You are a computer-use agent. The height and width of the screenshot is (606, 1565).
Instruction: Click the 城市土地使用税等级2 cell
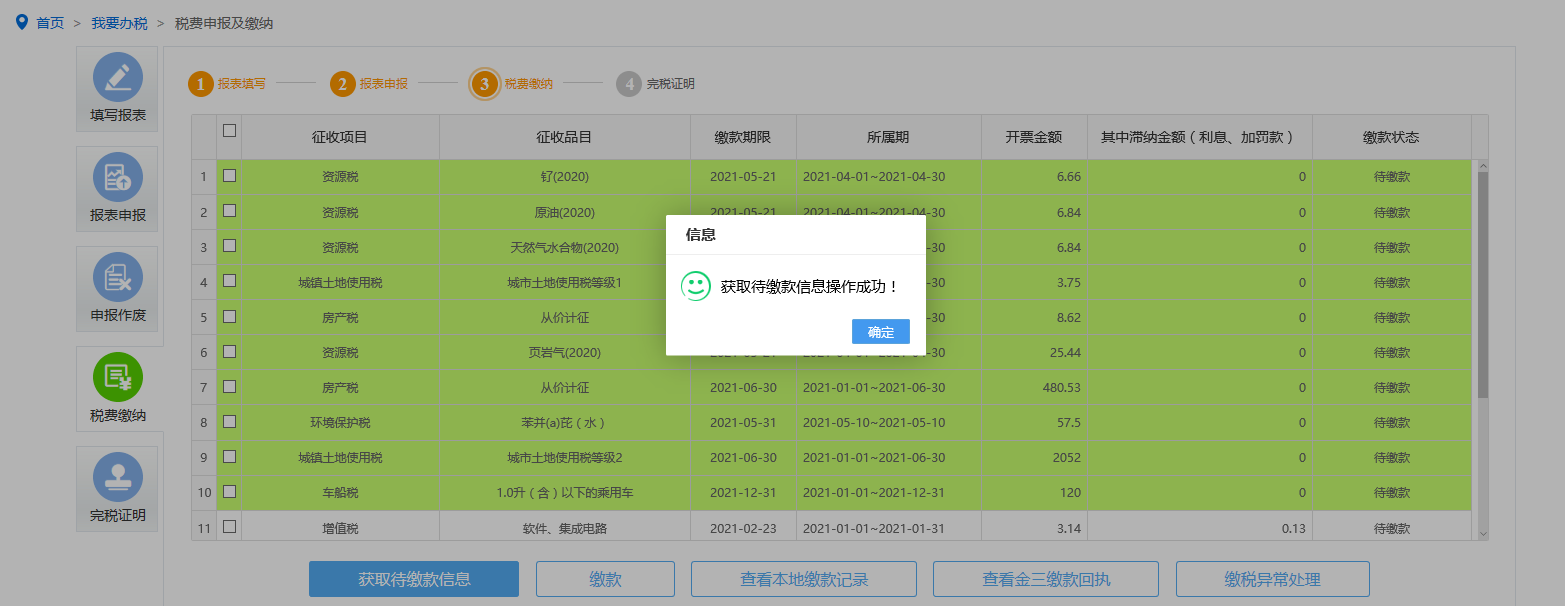tap(565, 458)
